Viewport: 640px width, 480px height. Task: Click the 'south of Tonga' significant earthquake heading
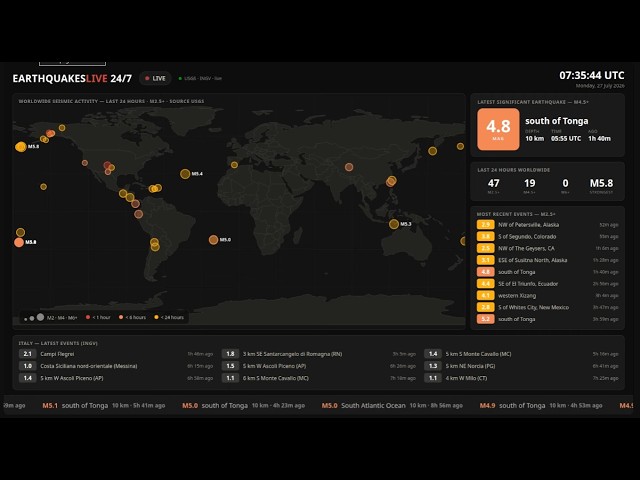point(557,121)
